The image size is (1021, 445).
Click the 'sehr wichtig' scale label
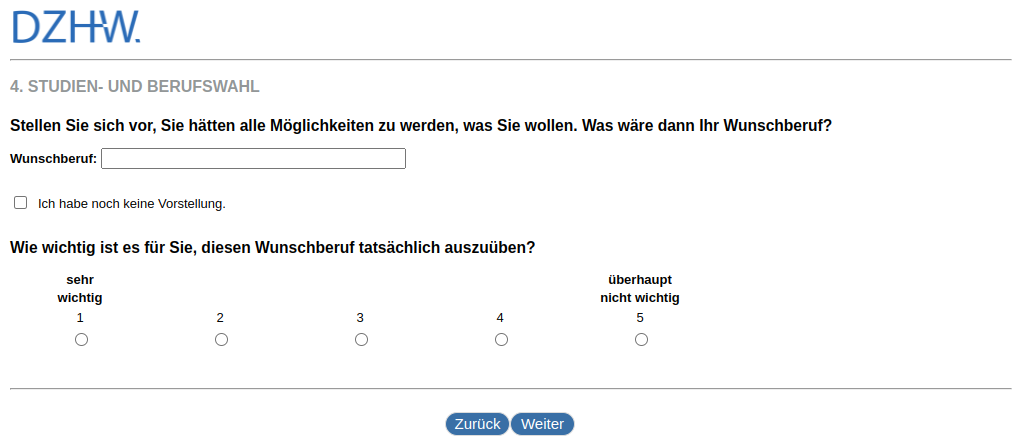point(80,289)
